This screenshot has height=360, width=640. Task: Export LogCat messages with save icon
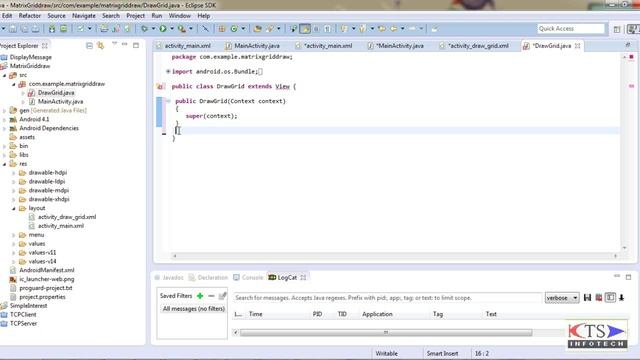587,298
